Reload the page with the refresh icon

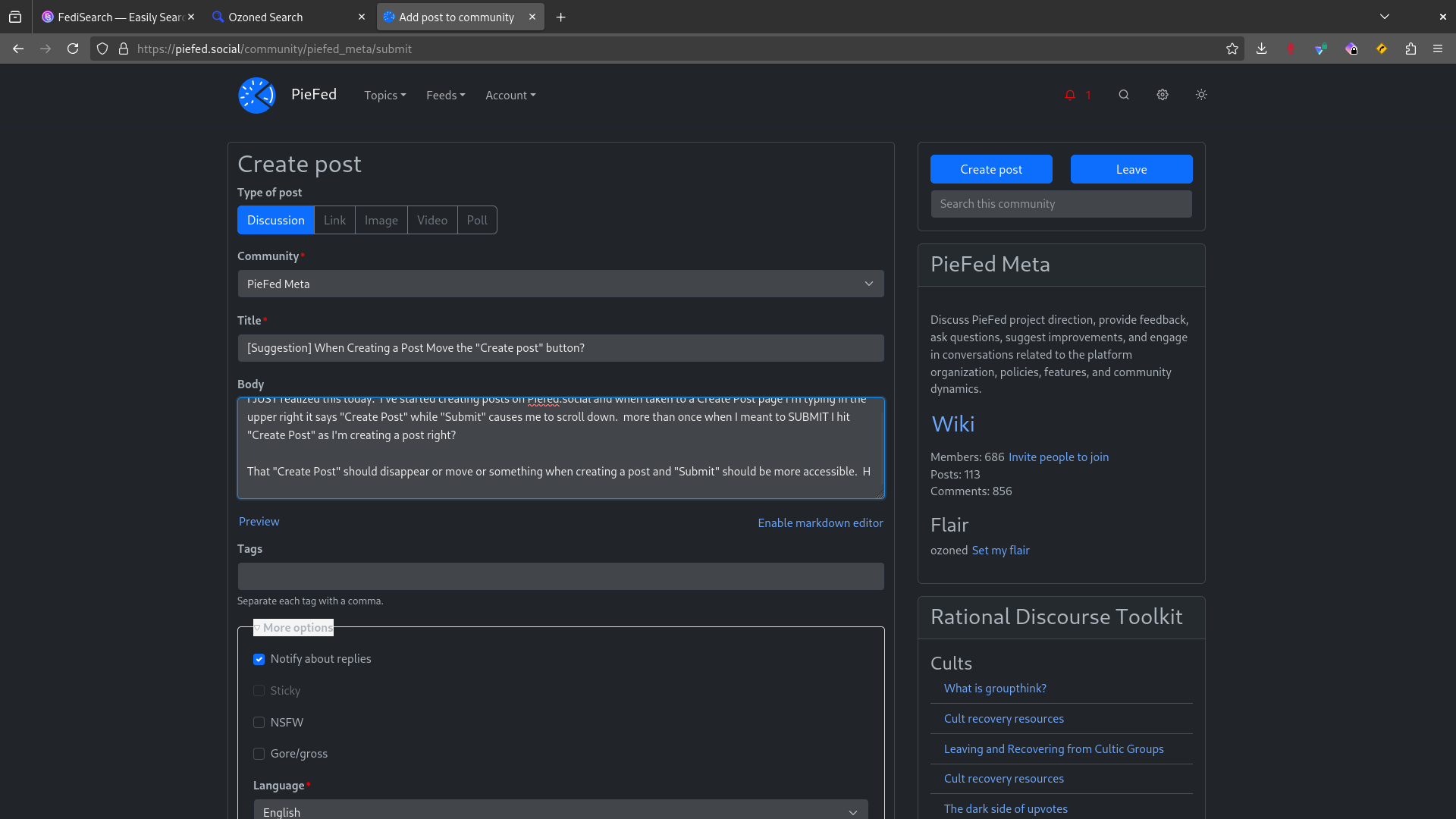click(73, 49)
